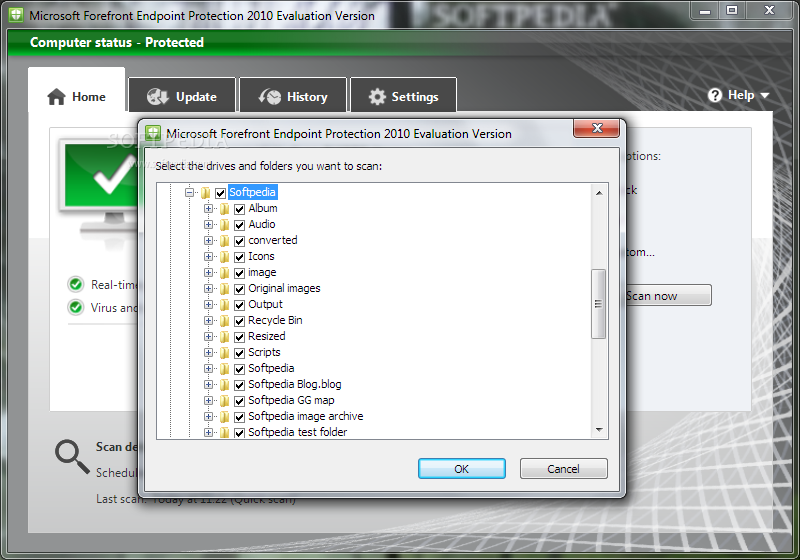Expand the Album folder node
The width and height of the screenshot is (800, 560).
208,208
